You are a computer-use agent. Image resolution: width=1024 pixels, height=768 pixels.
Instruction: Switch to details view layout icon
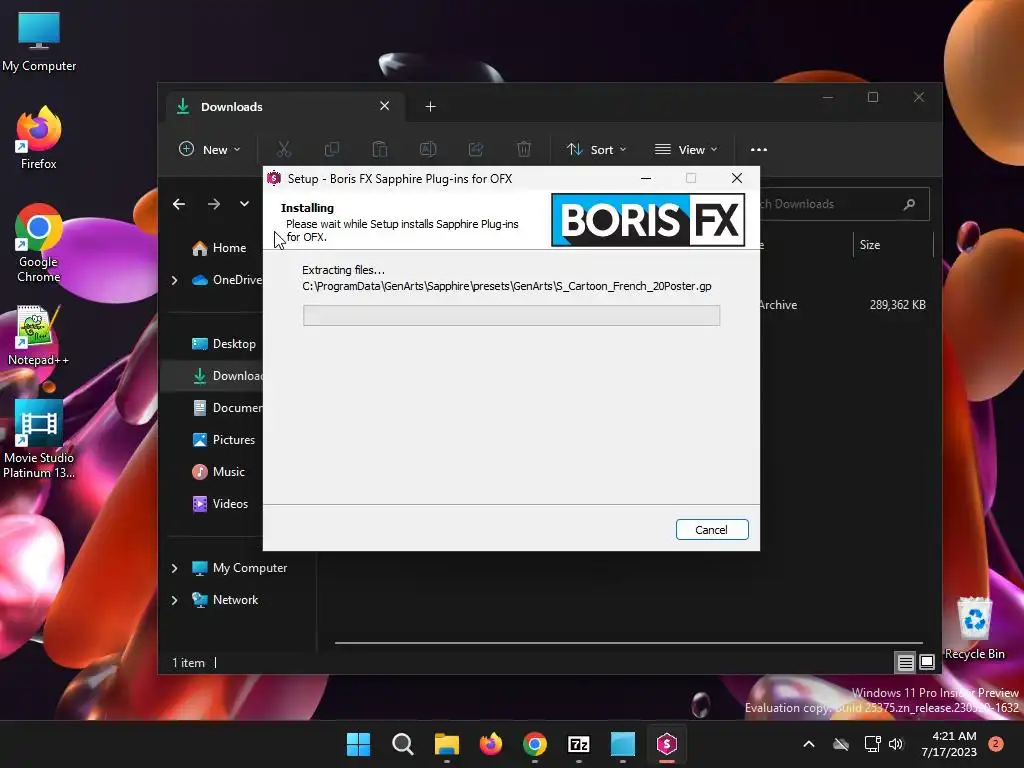(x=905, y=663)
